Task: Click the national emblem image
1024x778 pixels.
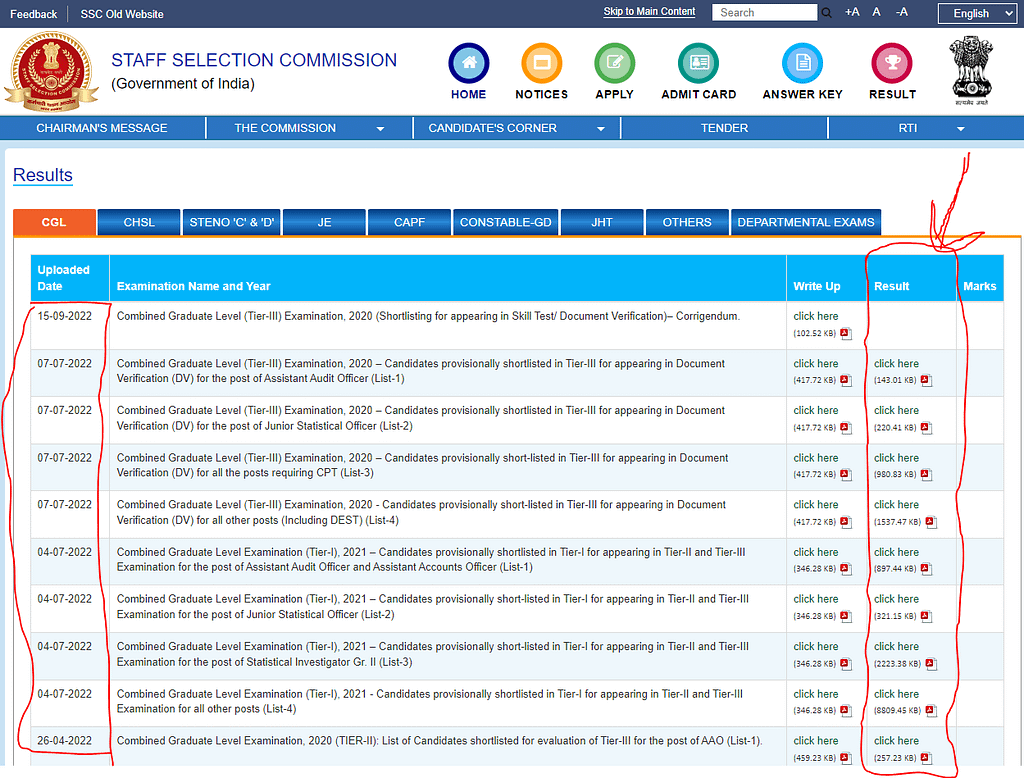Action: (x=971, y=71)
